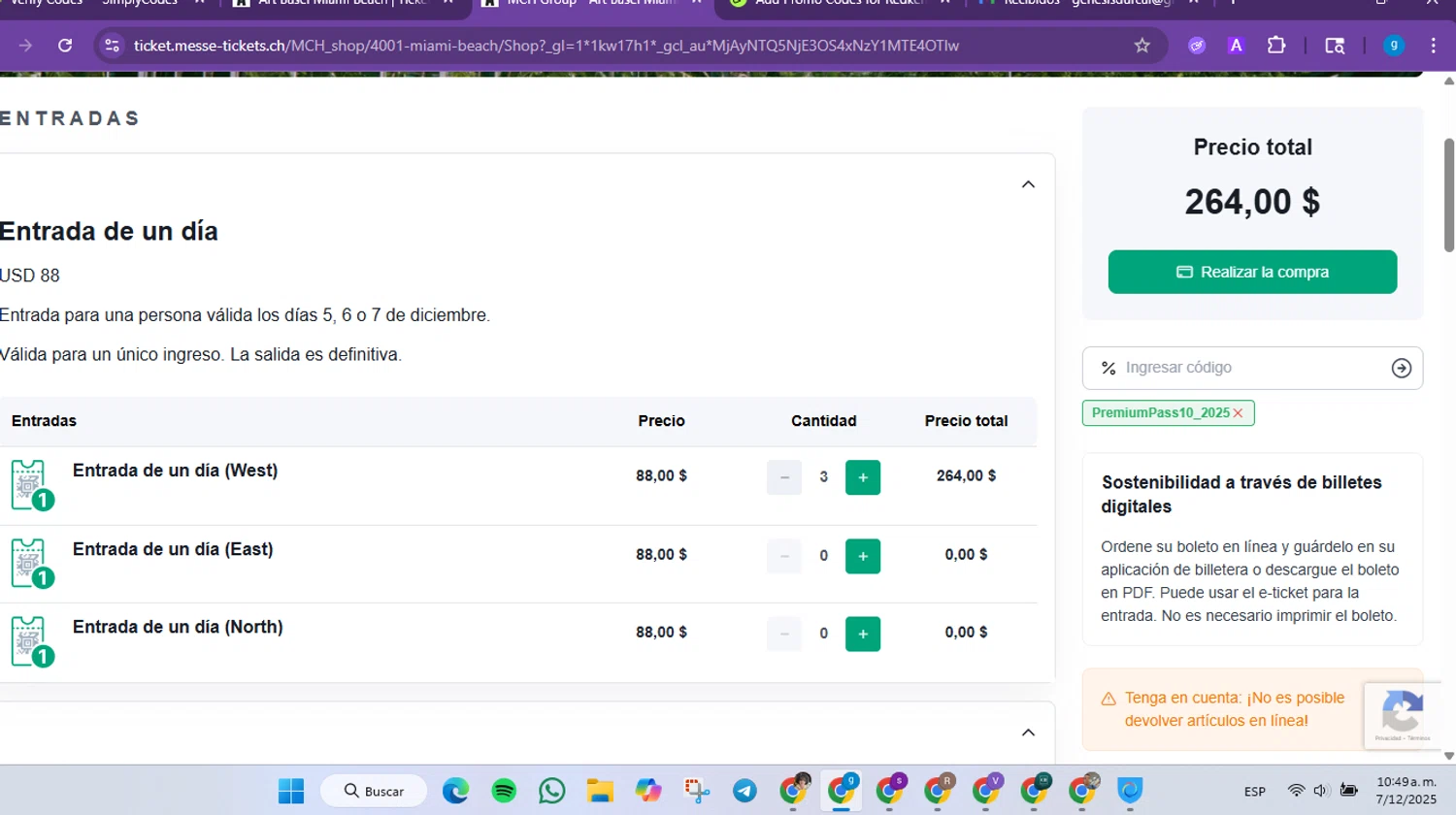Add one Entrada de un día (East) ticket
Viewport: 1456px width, 815px height.
click(863, 556)
